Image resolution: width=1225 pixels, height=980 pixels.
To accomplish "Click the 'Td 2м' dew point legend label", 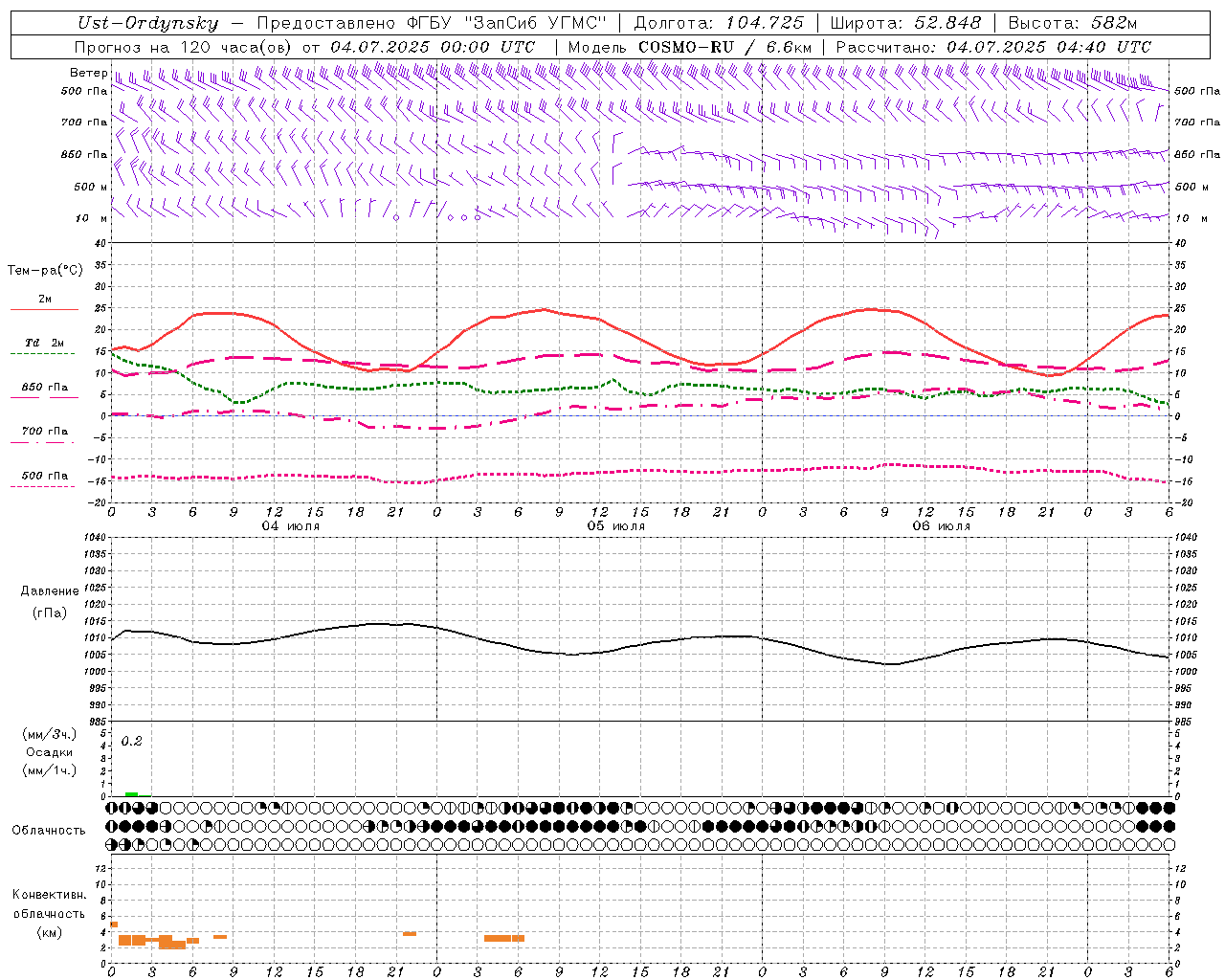I will click(x=44, y=343).
